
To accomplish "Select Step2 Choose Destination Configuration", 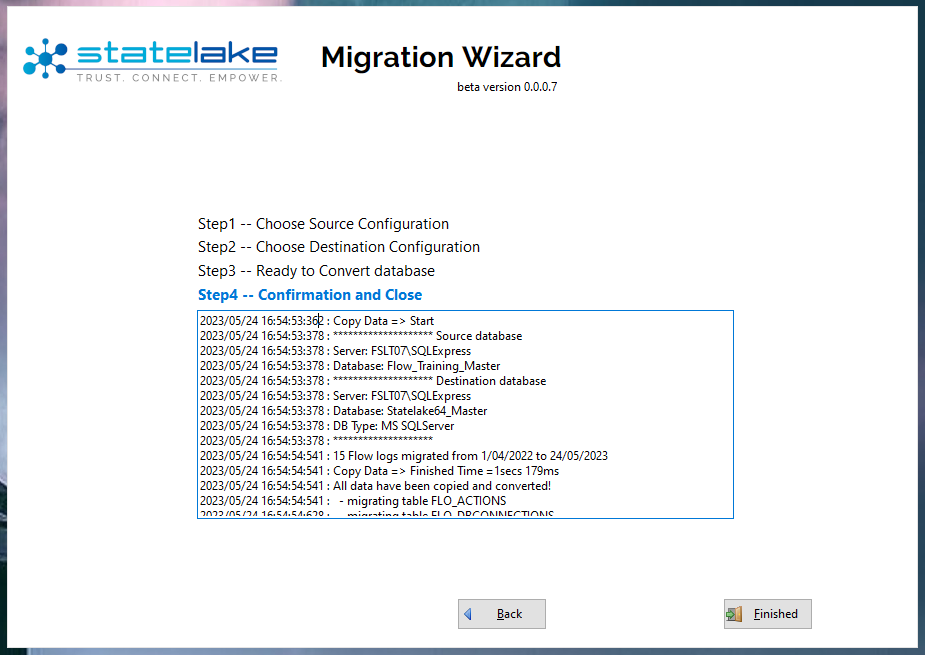I will coord(339,247).
